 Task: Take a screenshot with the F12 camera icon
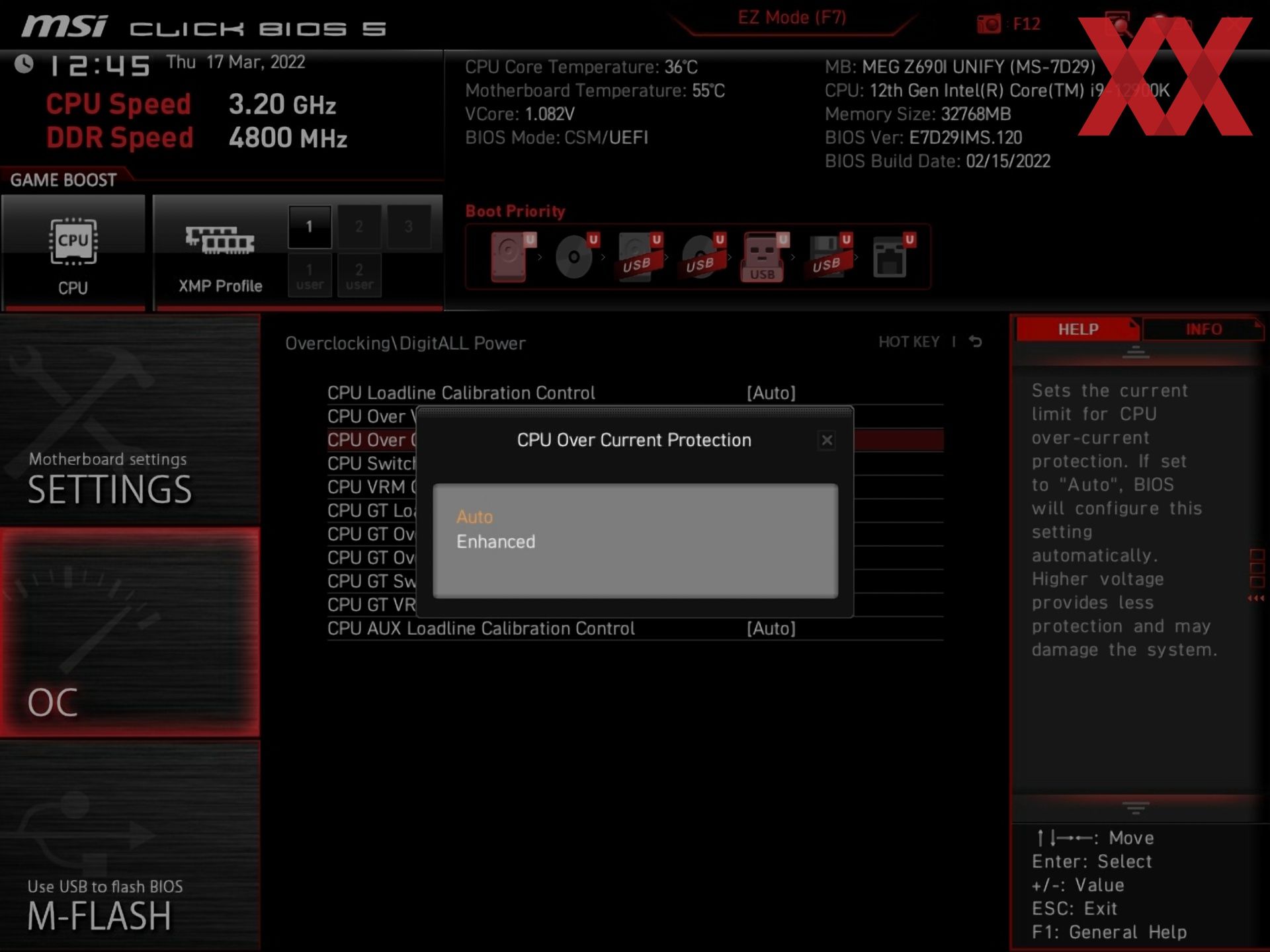tap(989, 24)
